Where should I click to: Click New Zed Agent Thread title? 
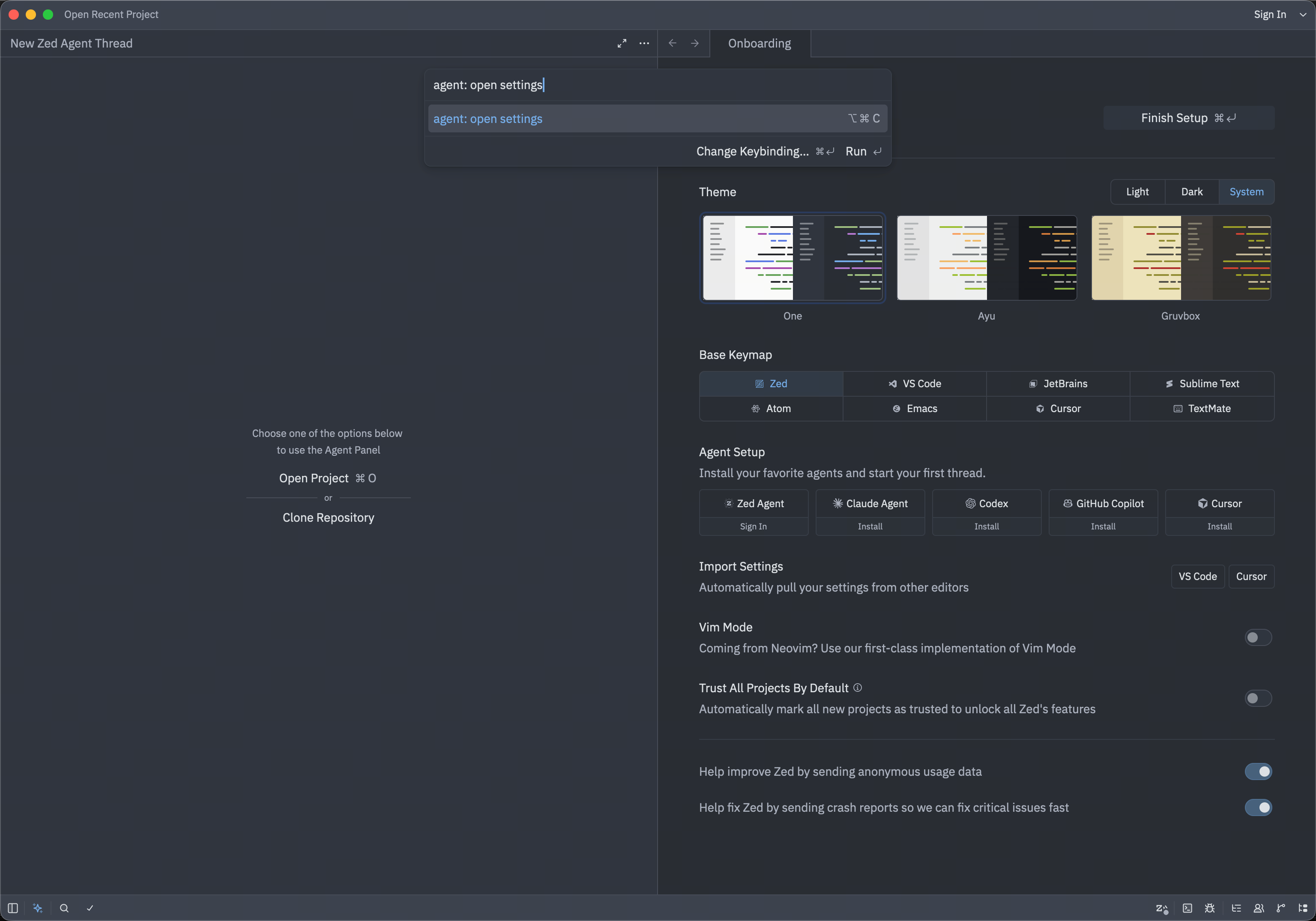[72, 44]
